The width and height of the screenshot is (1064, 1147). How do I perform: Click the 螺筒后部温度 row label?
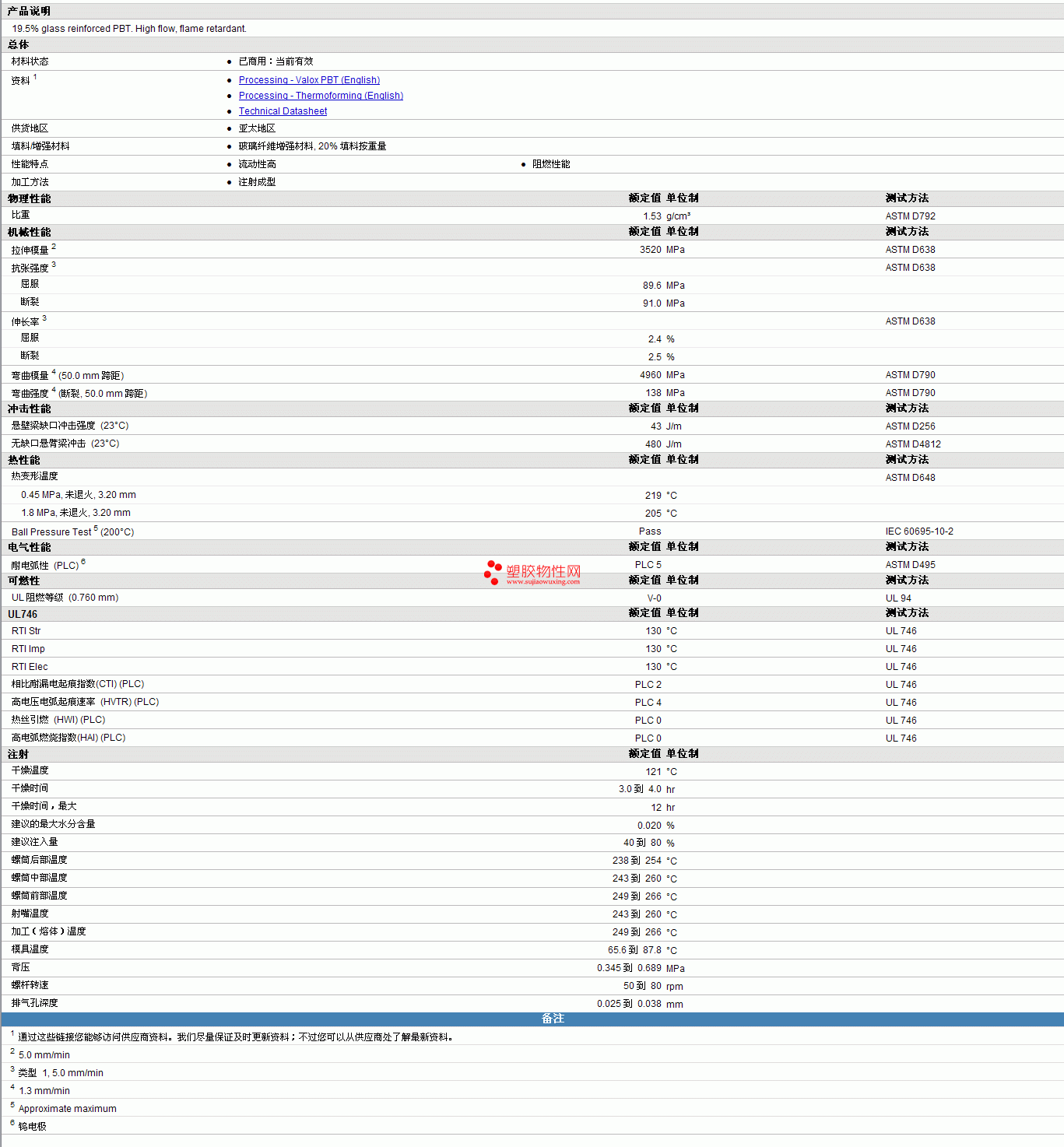point(39,860)
